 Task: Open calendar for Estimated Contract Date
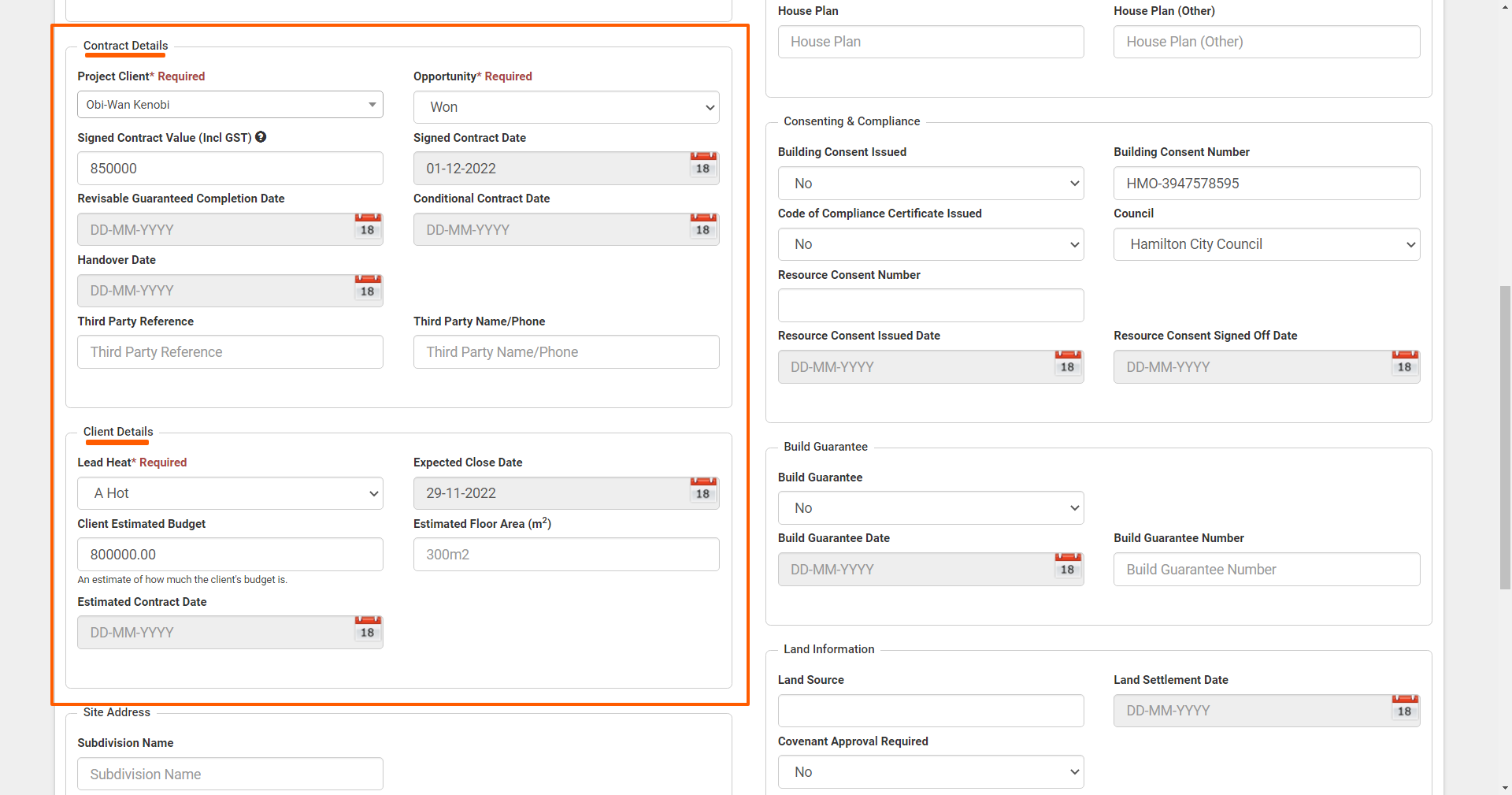point(367,630)
